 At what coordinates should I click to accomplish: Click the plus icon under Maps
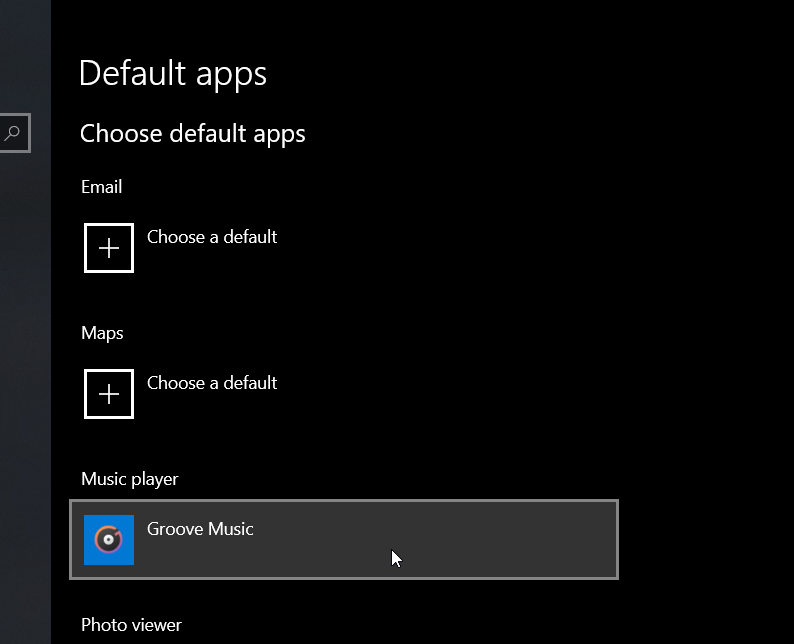click(x=109, y=394)
